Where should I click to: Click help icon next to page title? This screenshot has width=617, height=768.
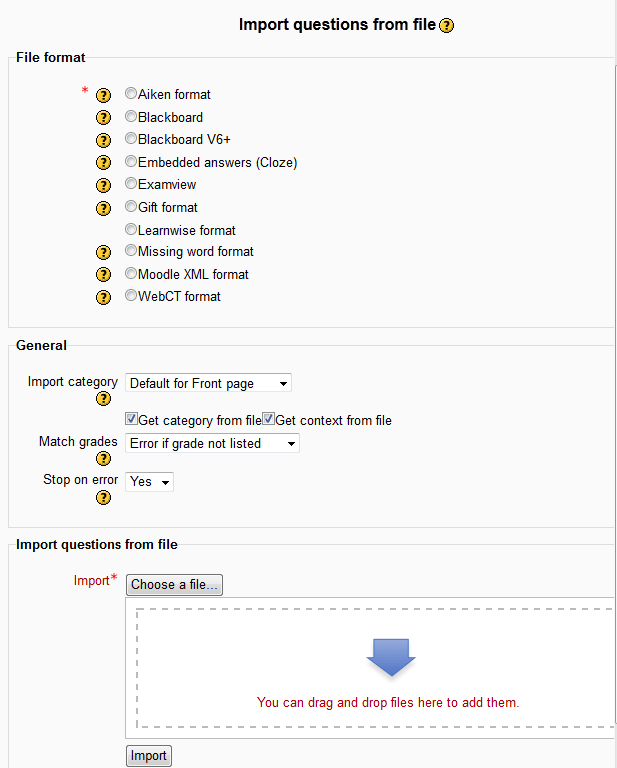click(x=447, y=26)
